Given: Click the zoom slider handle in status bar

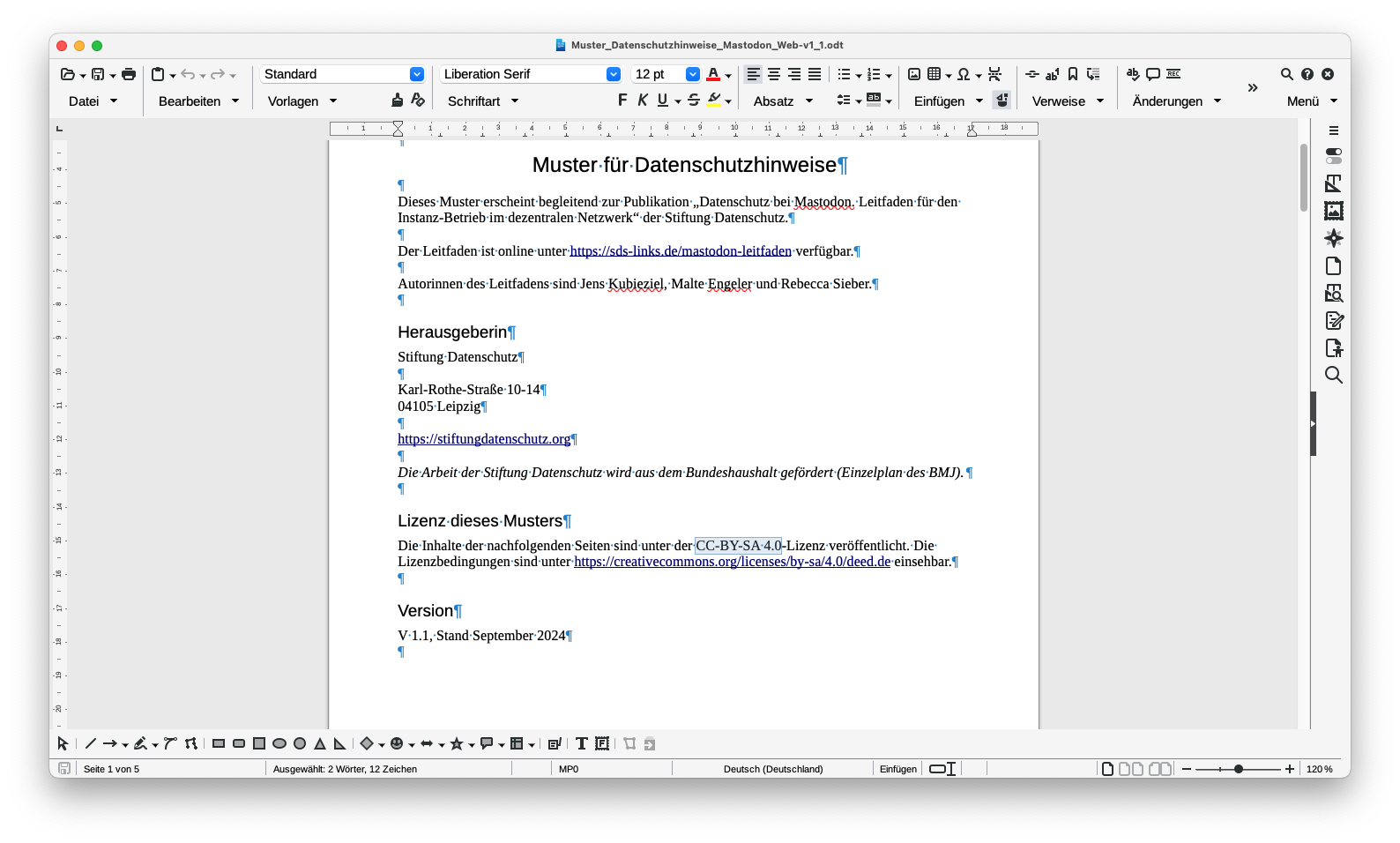Looking at the screenshot, I should click(x=1239, y=769).
